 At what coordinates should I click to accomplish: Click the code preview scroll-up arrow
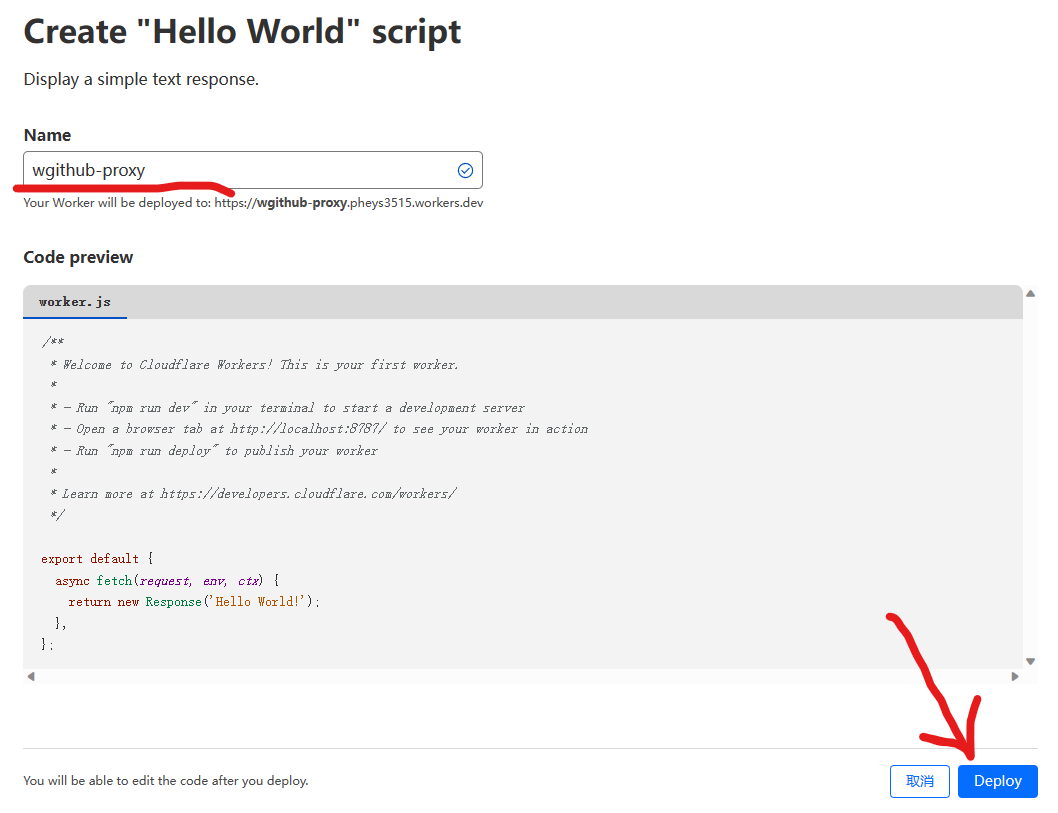tap(1030, 293)
